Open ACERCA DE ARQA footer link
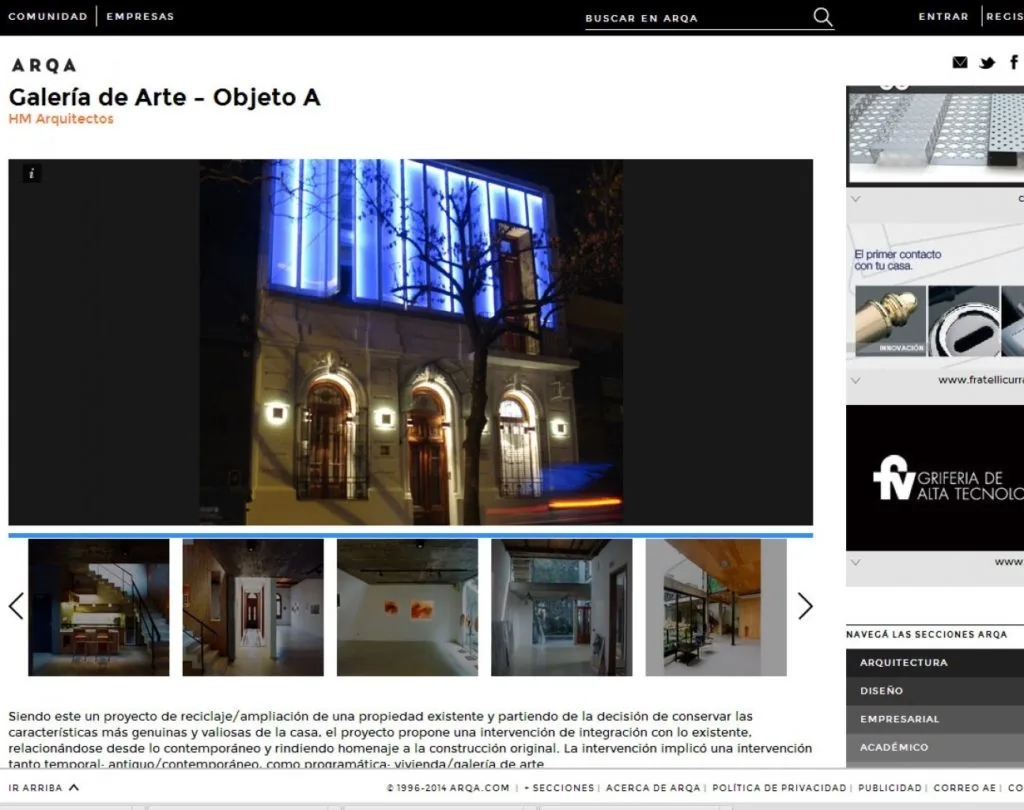 point(652,788)
